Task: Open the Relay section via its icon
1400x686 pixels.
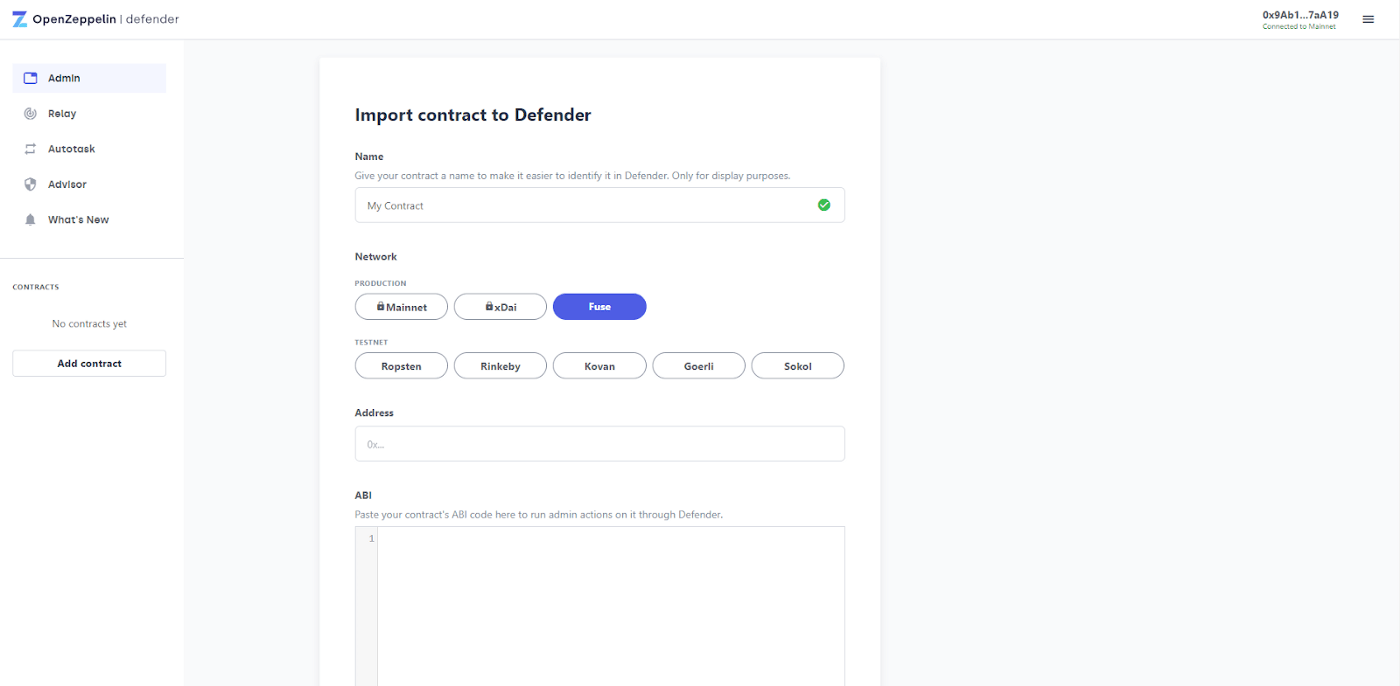Action: (29, 113)
